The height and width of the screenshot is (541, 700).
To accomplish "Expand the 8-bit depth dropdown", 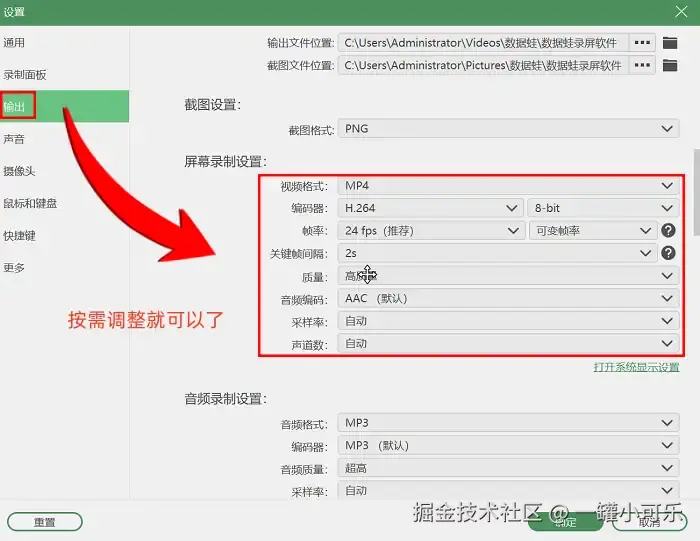I will click(604, 208).
